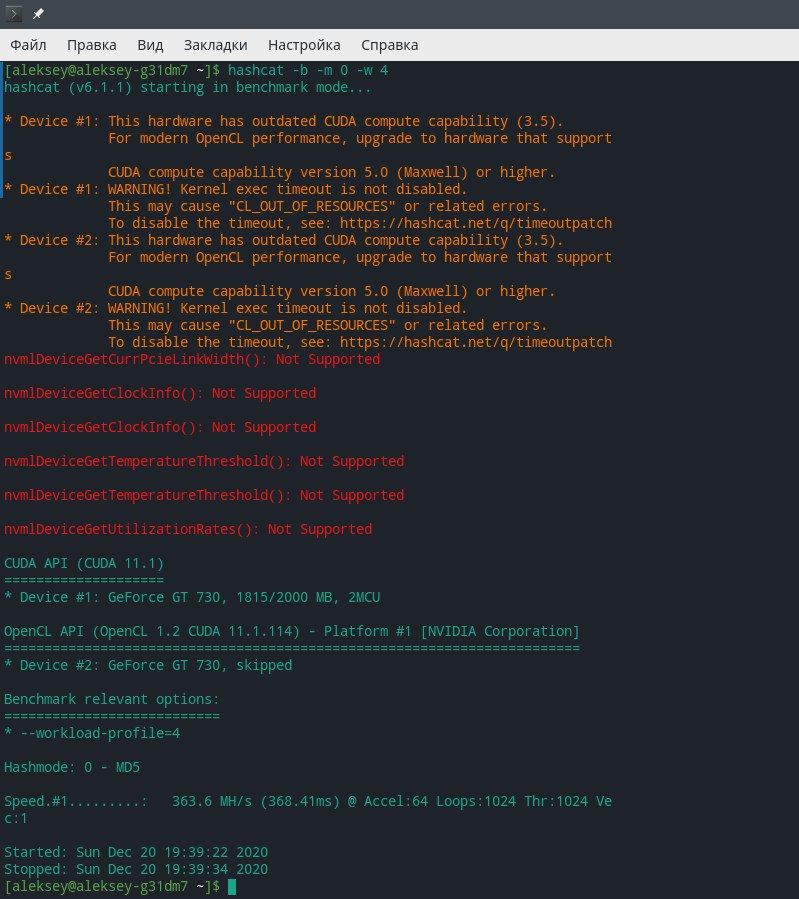The image size is (799, 899).
Task: Open the Справка menu
Action: (x=390, y=45)
